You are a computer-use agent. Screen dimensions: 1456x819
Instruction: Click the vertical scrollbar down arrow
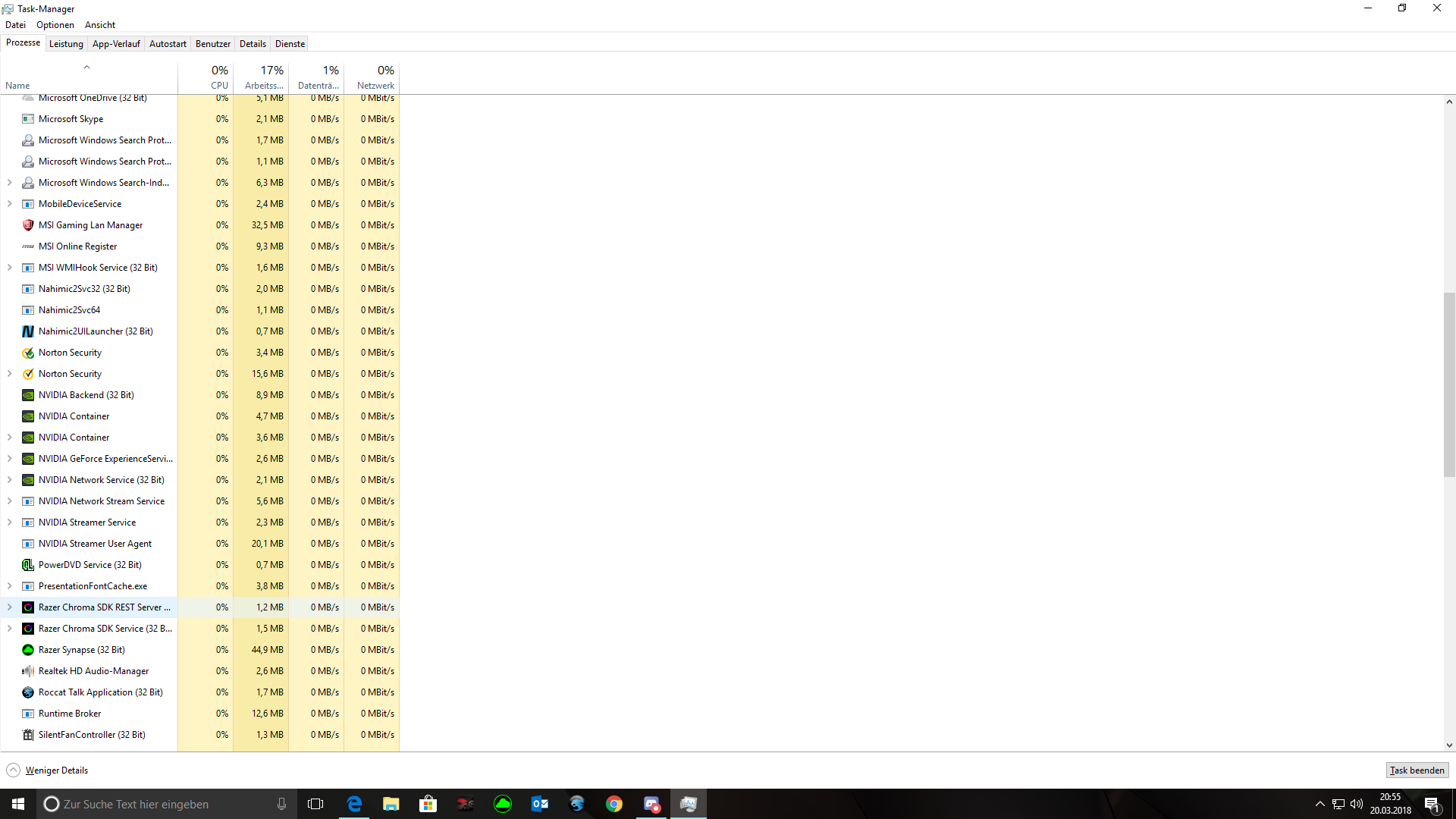pyautogui.click(x=1449, y=745)
